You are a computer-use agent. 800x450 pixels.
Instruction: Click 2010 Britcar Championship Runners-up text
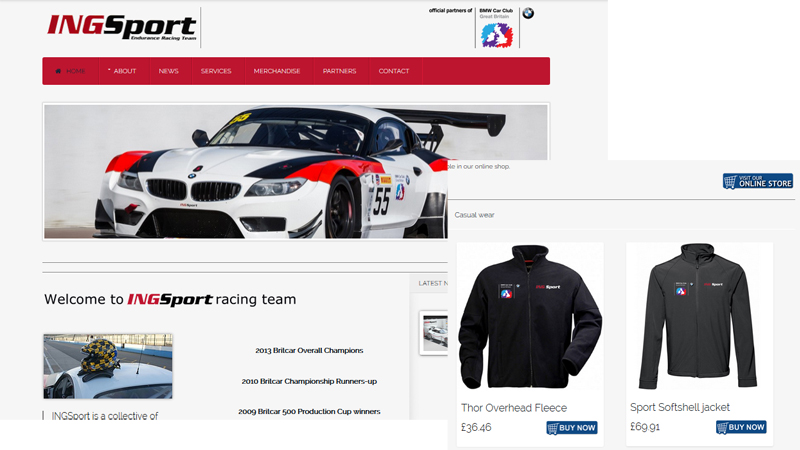309,381
